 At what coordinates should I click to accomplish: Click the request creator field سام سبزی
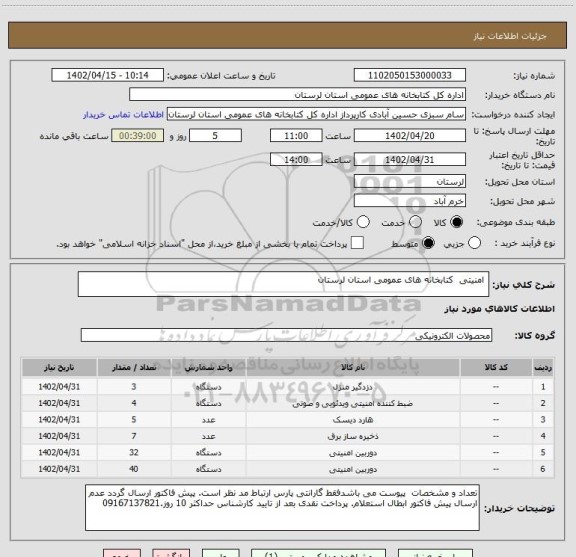316,114
